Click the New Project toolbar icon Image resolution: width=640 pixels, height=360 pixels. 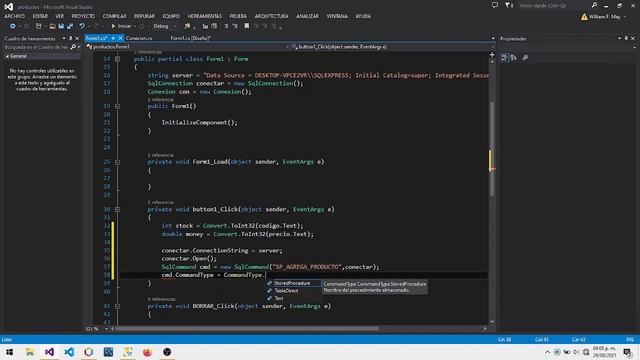(39, 26)
